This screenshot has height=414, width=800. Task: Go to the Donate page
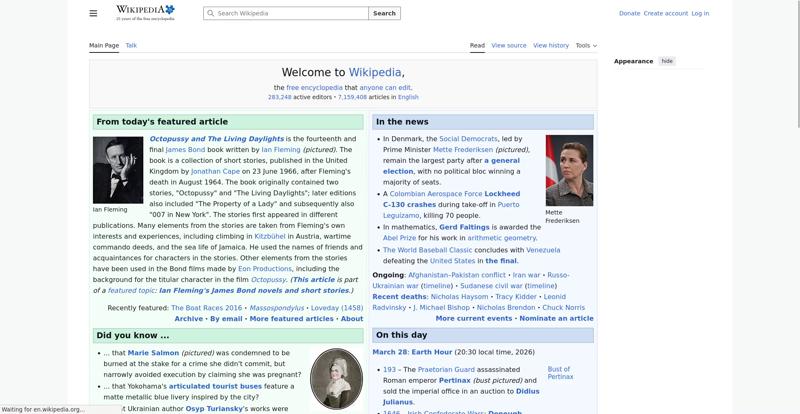click(629, 14)
